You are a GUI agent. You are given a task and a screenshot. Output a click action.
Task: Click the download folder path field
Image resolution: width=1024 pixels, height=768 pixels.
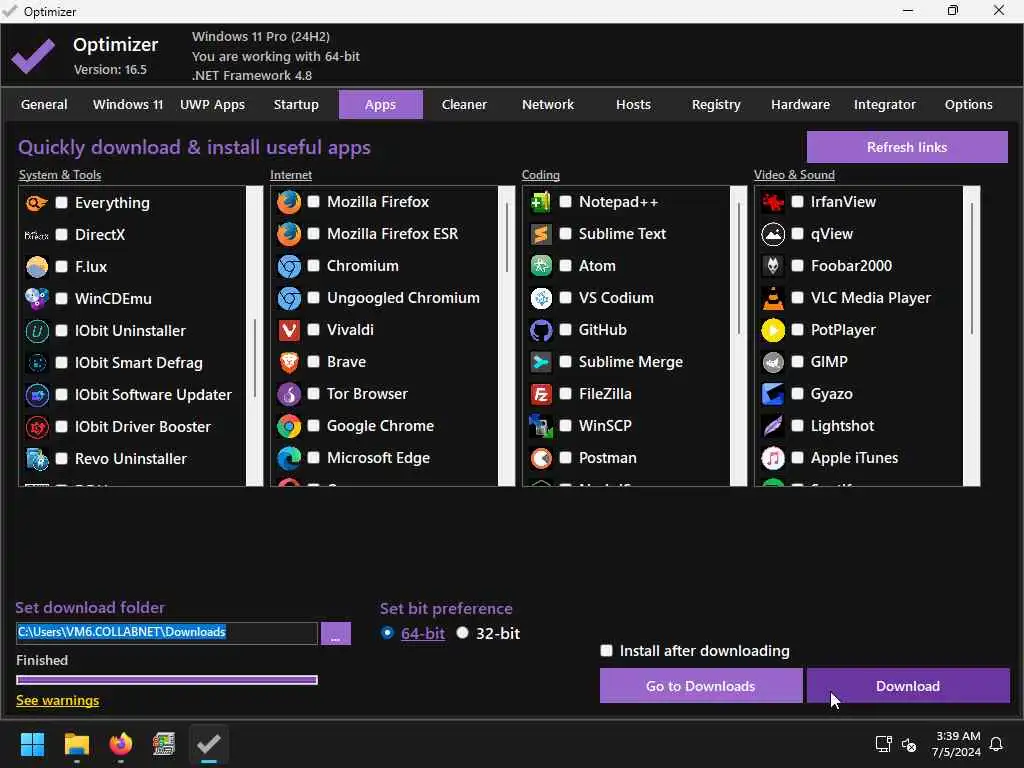(x=167, y=632)
